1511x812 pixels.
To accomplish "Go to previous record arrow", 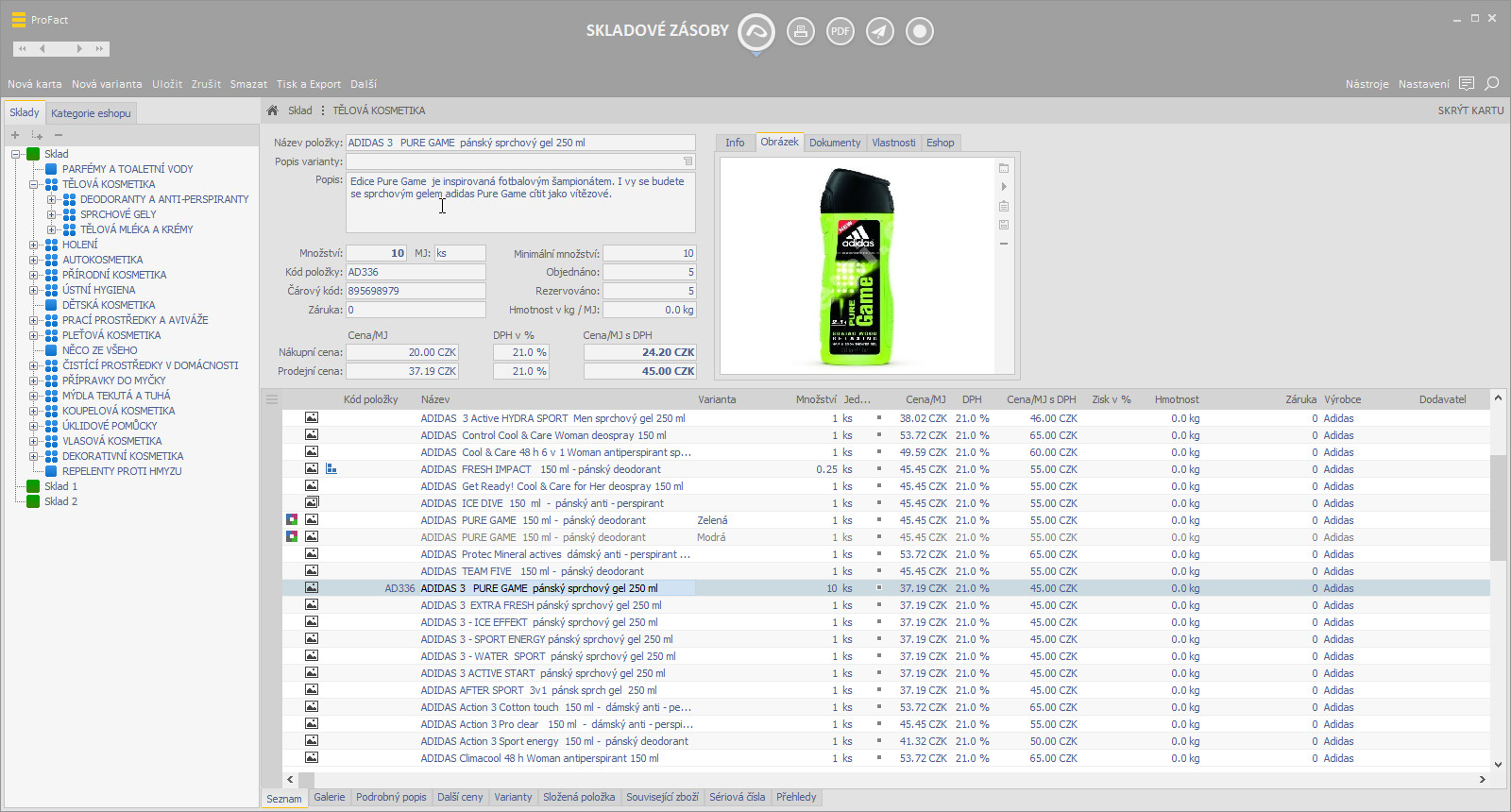I will pyautogui.click(x=42, y=48).
